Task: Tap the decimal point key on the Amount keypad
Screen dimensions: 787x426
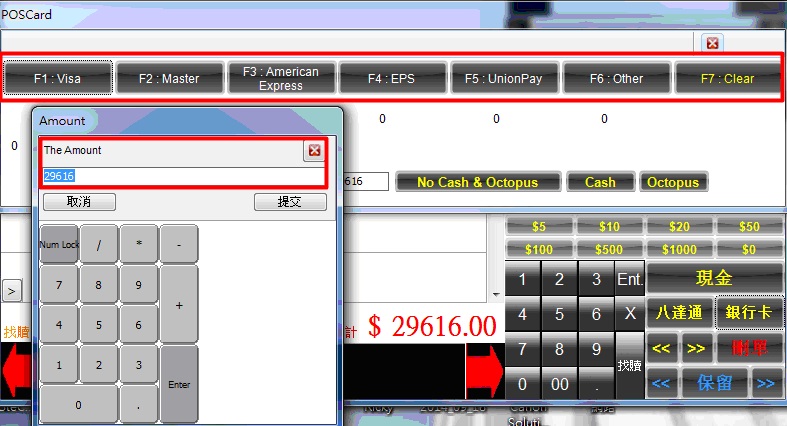Action: [x=139, y=404]
